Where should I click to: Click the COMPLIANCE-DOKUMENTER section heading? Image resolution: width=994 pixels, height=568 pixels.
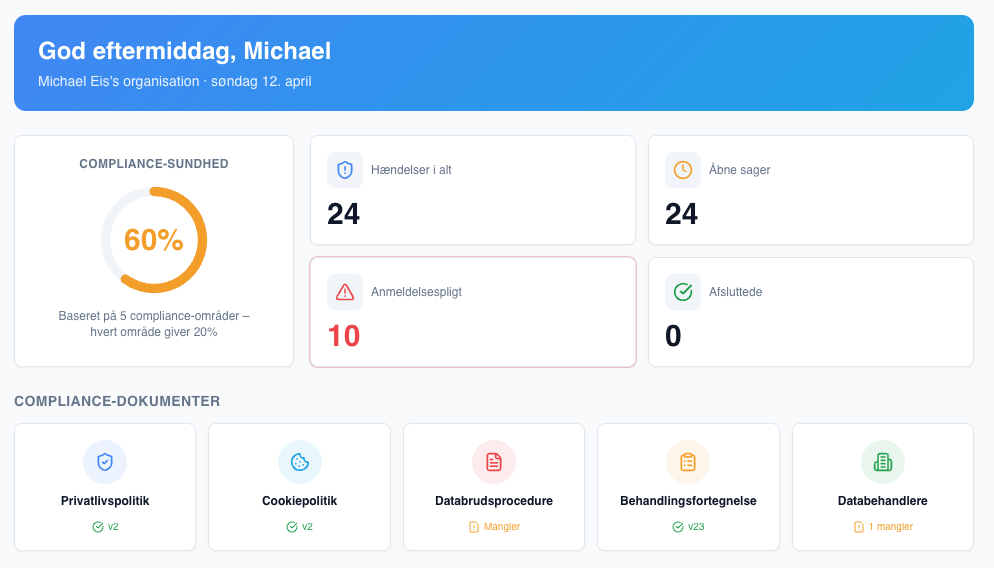(x=117, y=401)
